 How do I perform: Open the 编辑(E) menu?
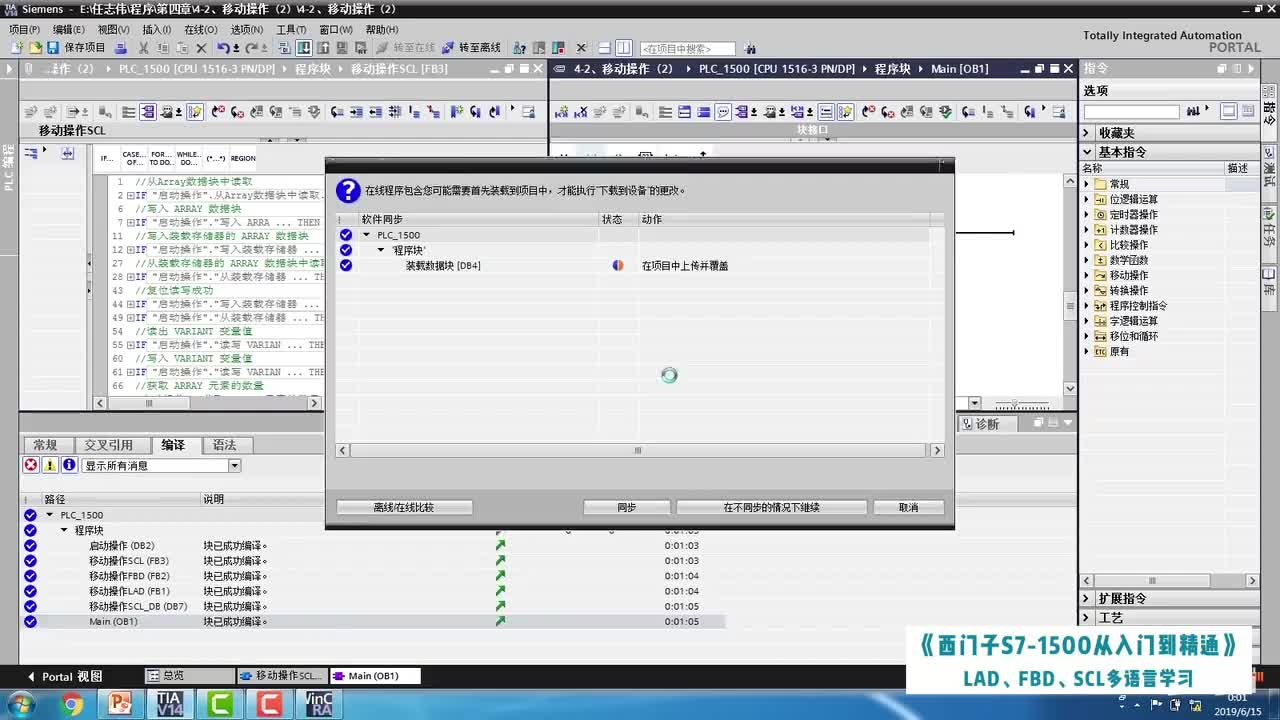point(69,30)
